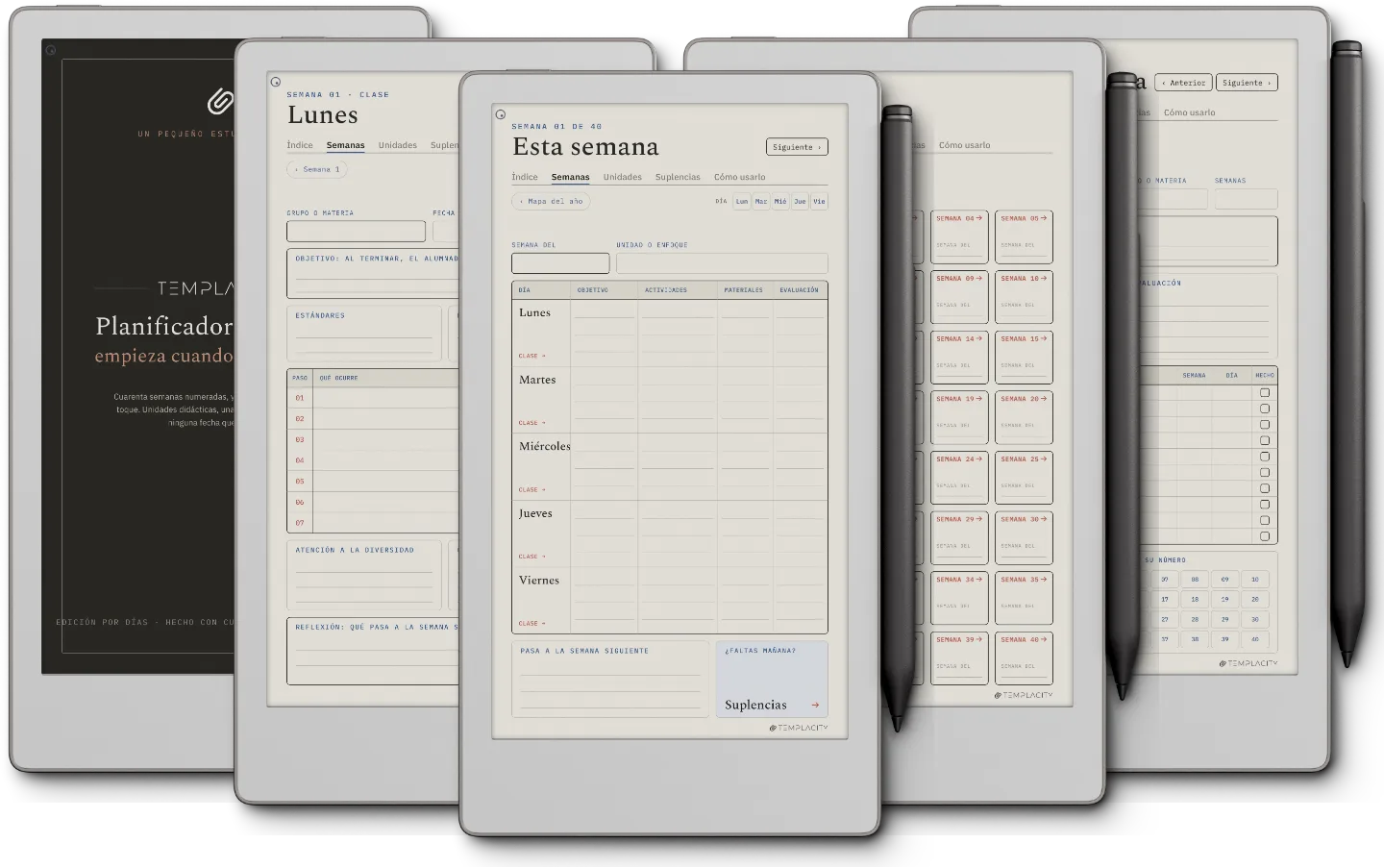Jump to Mié day button
This screenshot has height=868, width=1384.
780,202
